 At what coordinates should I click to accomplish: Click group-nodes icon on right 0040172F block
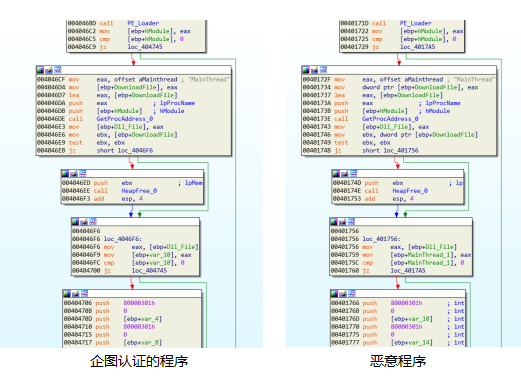pyautogui.click(x=323, y=70)
